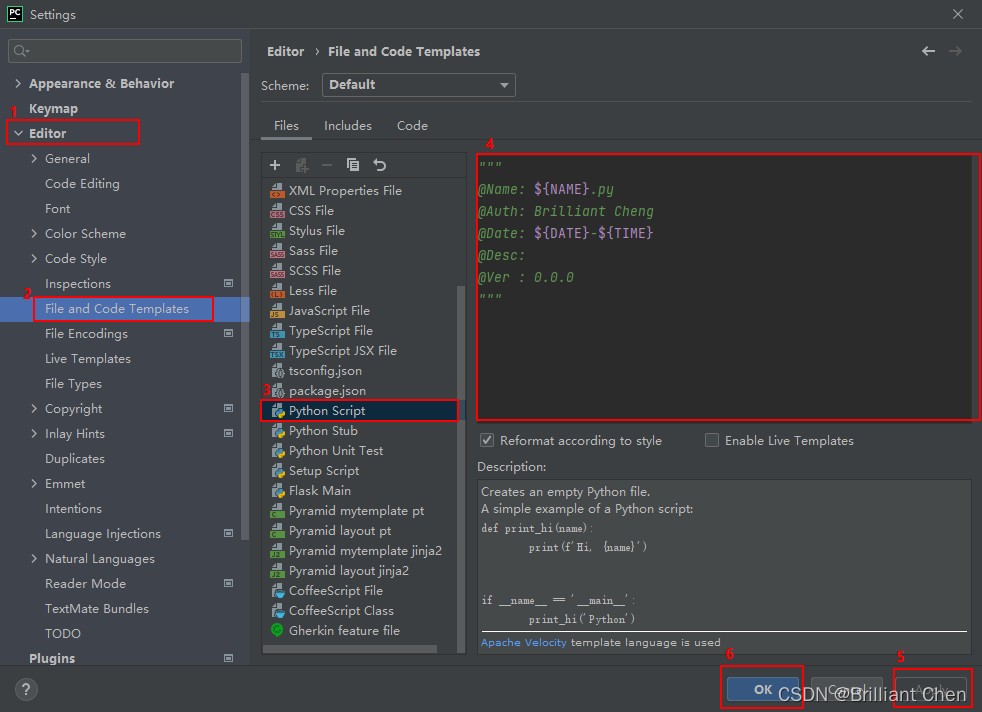Click the template list horizontal scrollbar
The width and height of the screenshot is (982, 712).
click(349, 649)
